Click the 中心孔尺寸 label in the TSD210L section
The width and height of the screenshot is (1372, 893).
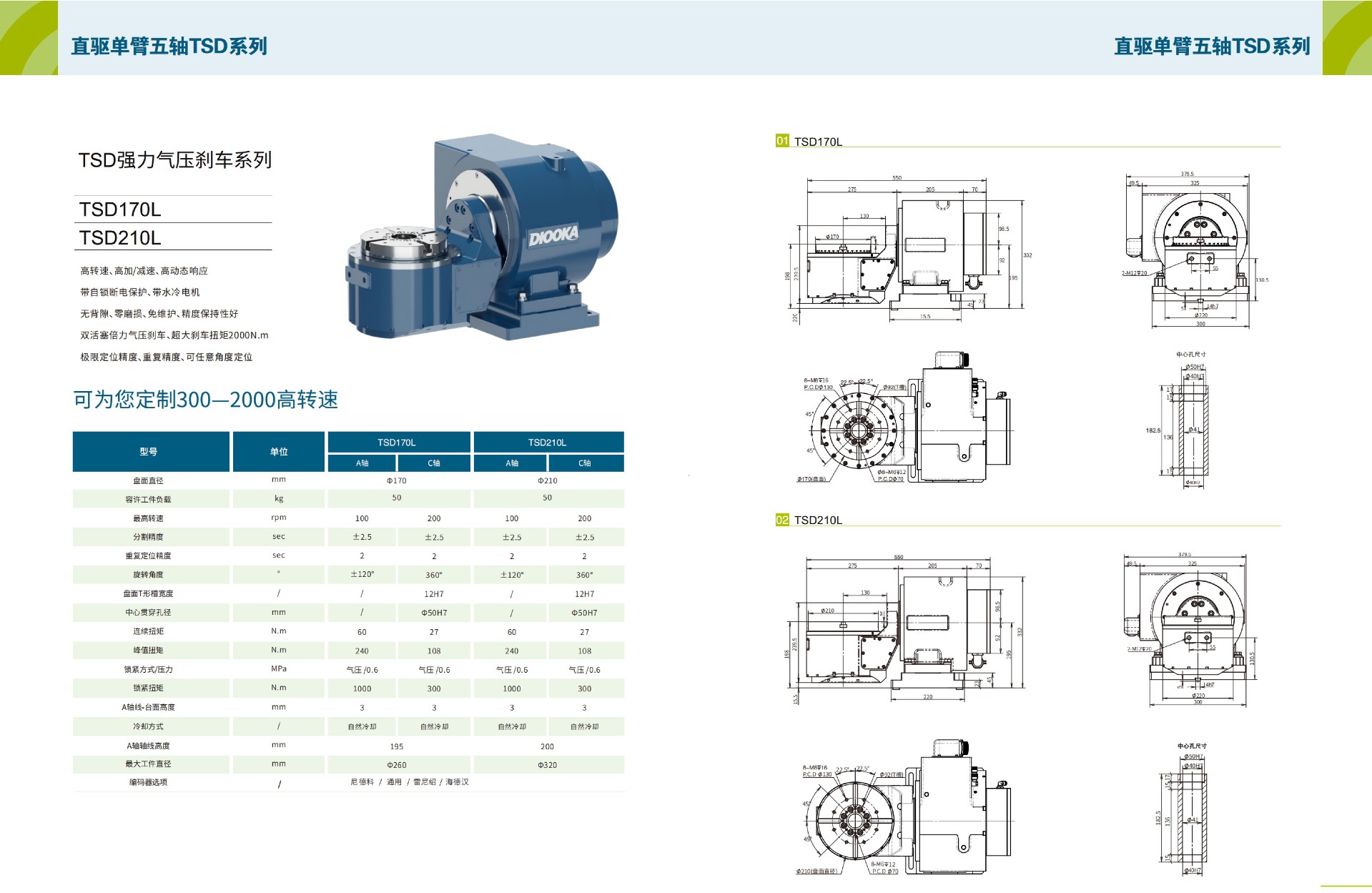tap(1192, 746)
